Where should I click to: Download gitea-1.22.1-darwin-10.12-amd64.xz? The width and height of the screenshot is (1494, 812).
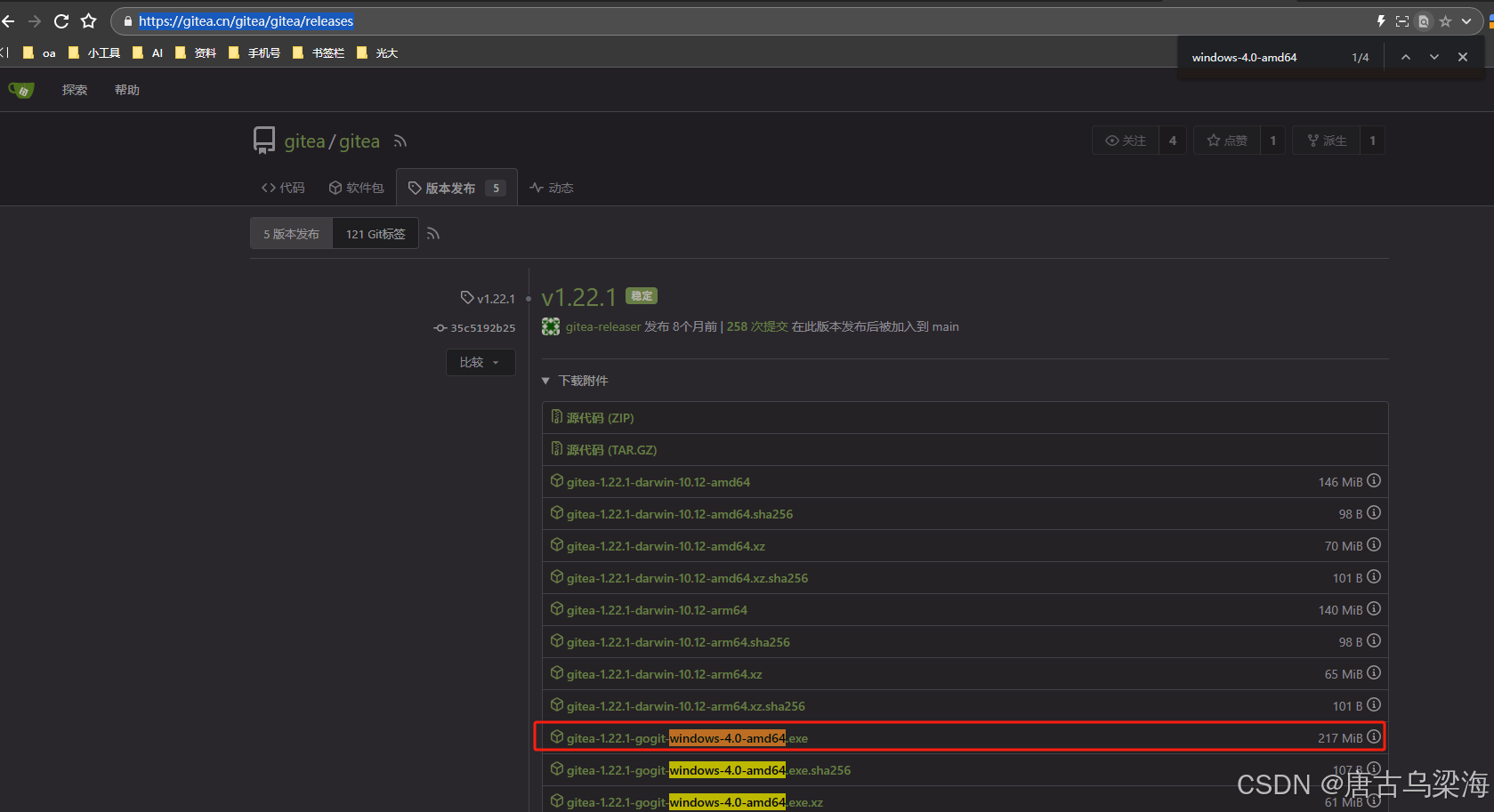coord(666,546)
